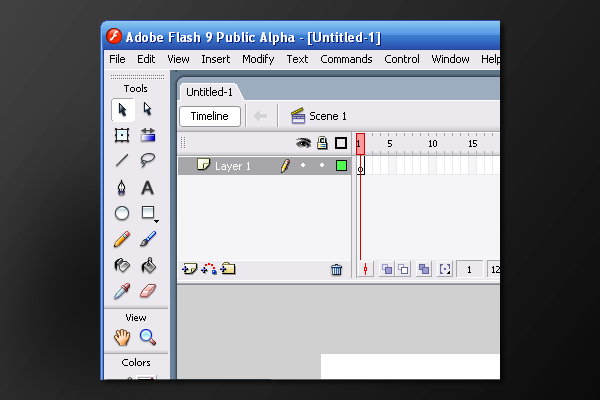
Task: Enable Onion Skin mode
Action: pyautogui.click(x=387, y=269)
